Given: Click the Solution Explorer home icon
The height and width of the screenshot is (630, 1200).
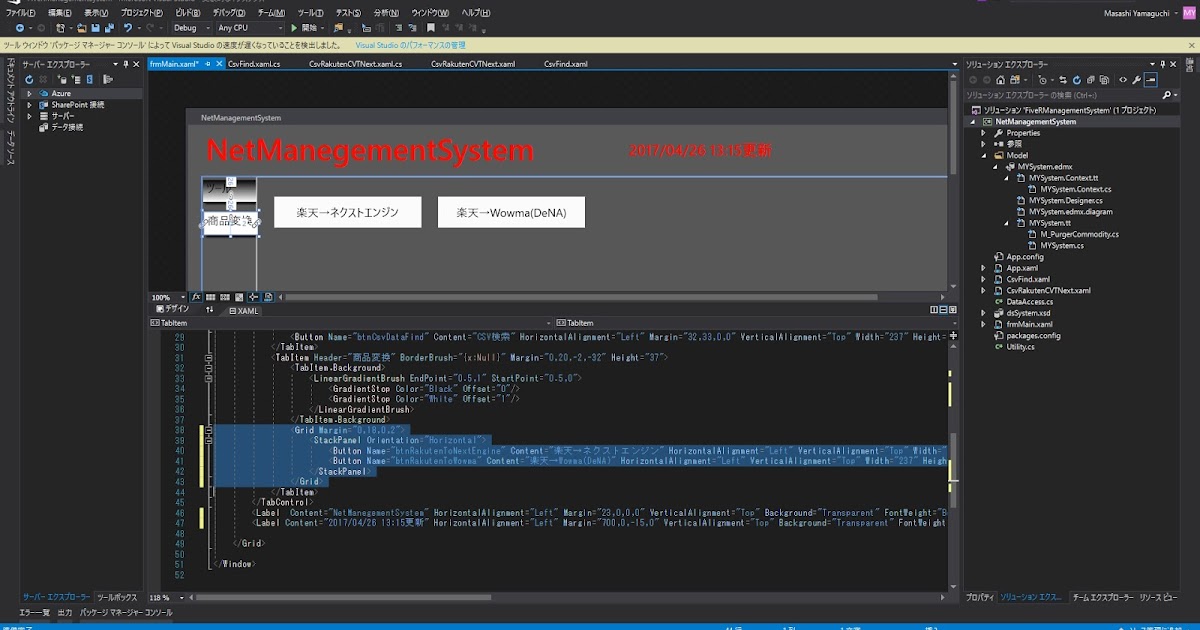Looking at the screenshot, I should [x=1000, y=79].
